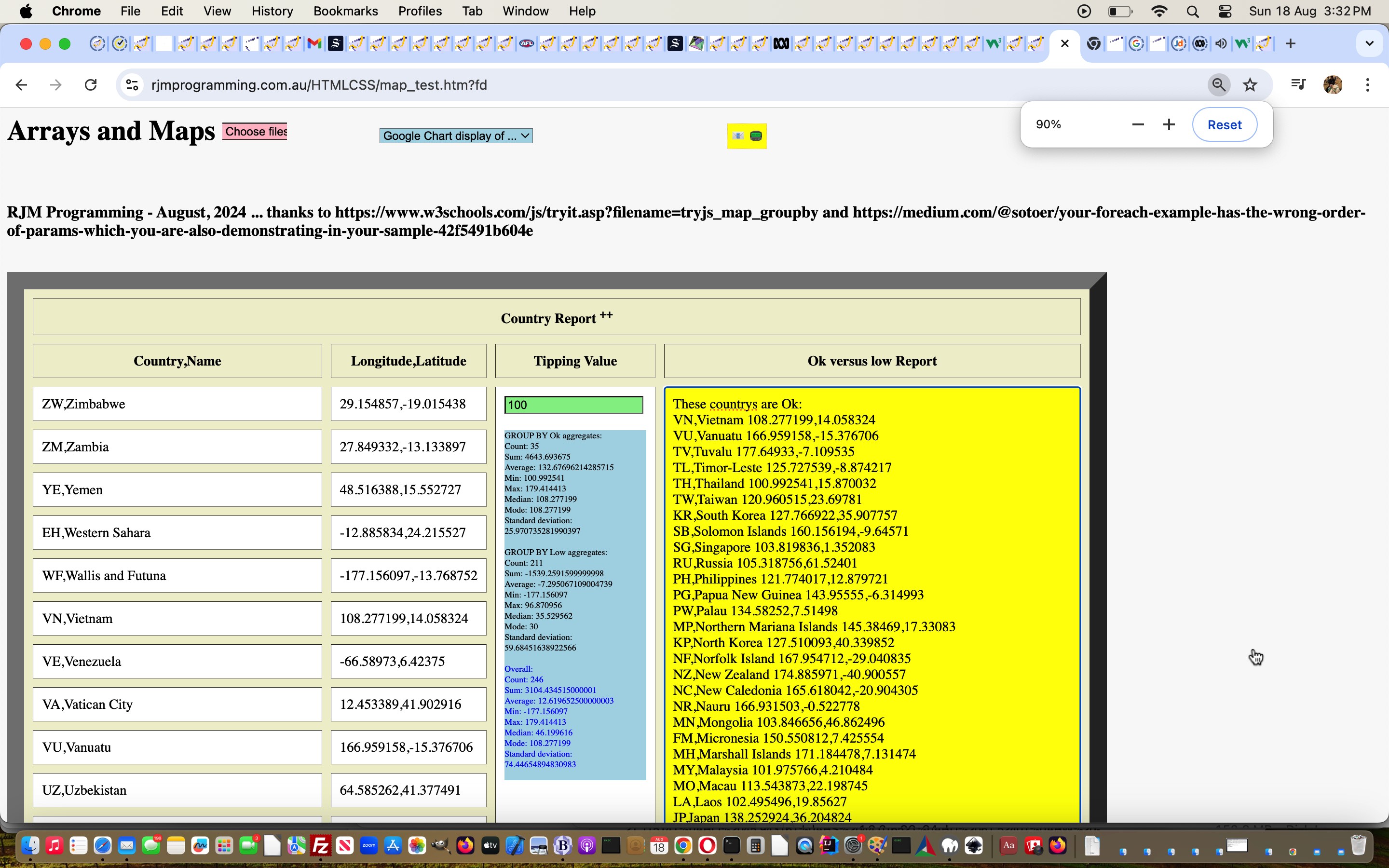Open Safari from the Dock
This screenshot has width=1389, height=868.
pyautogui.click(x=103, y=846)
